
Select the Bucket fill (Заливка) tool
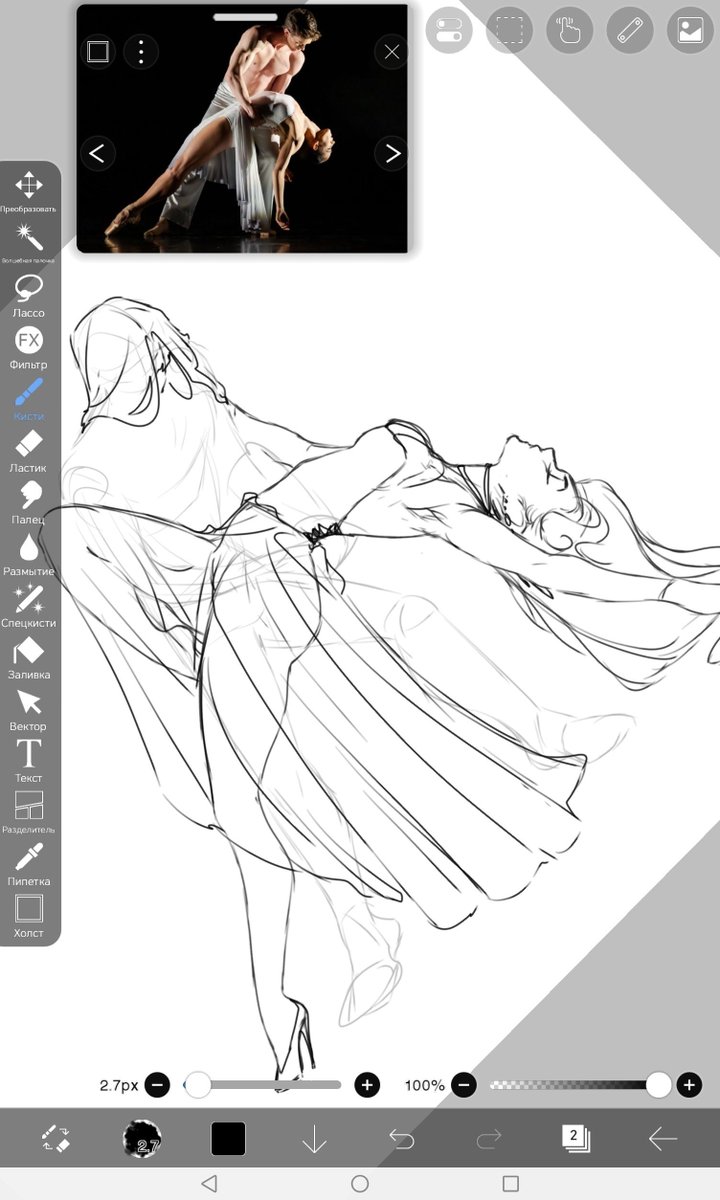point(29,657)
